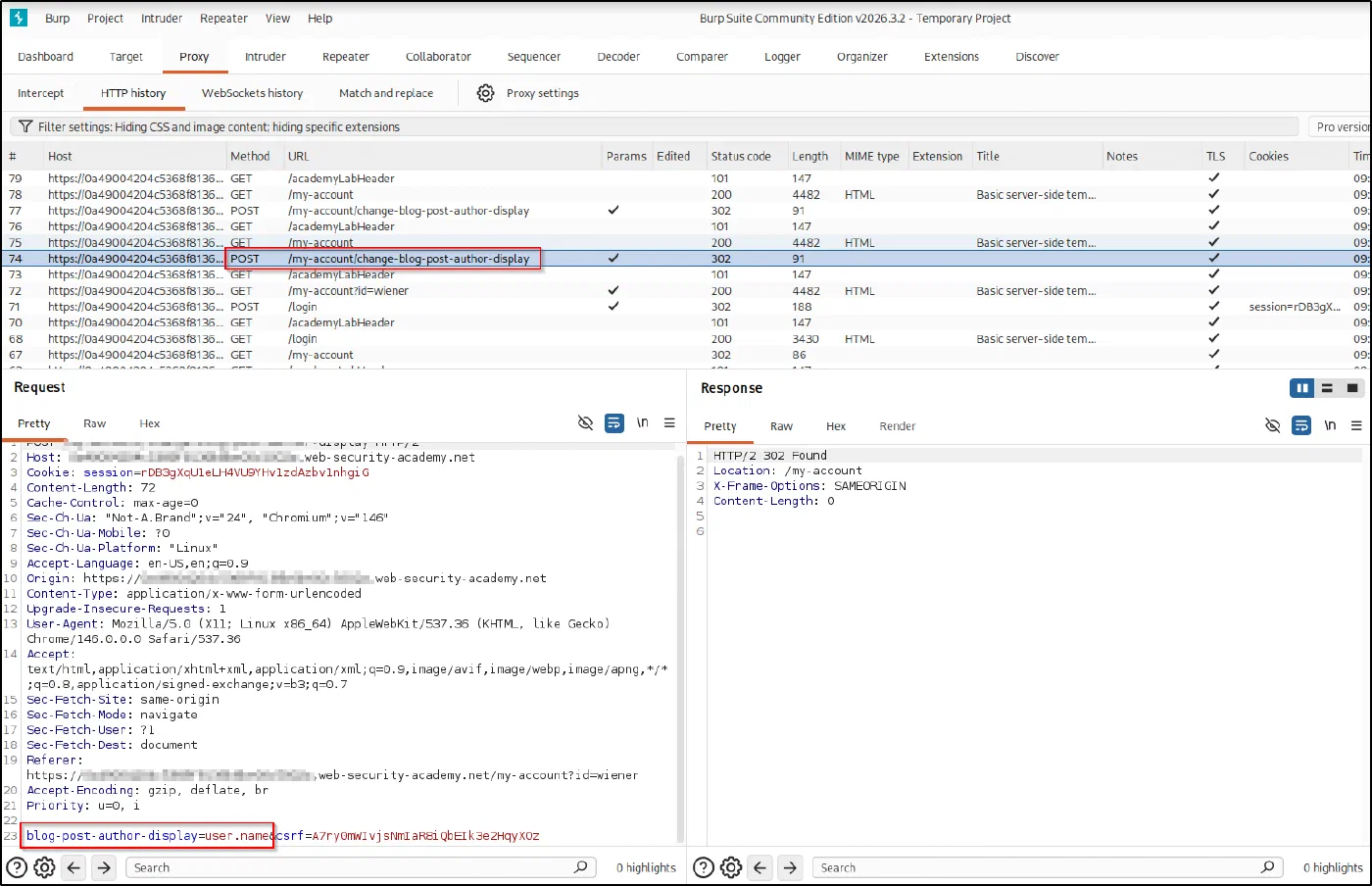Viewport: 1372px width, 886px height.
Task: Select top-bottom split layout icon
Action: click(1327, 388)
